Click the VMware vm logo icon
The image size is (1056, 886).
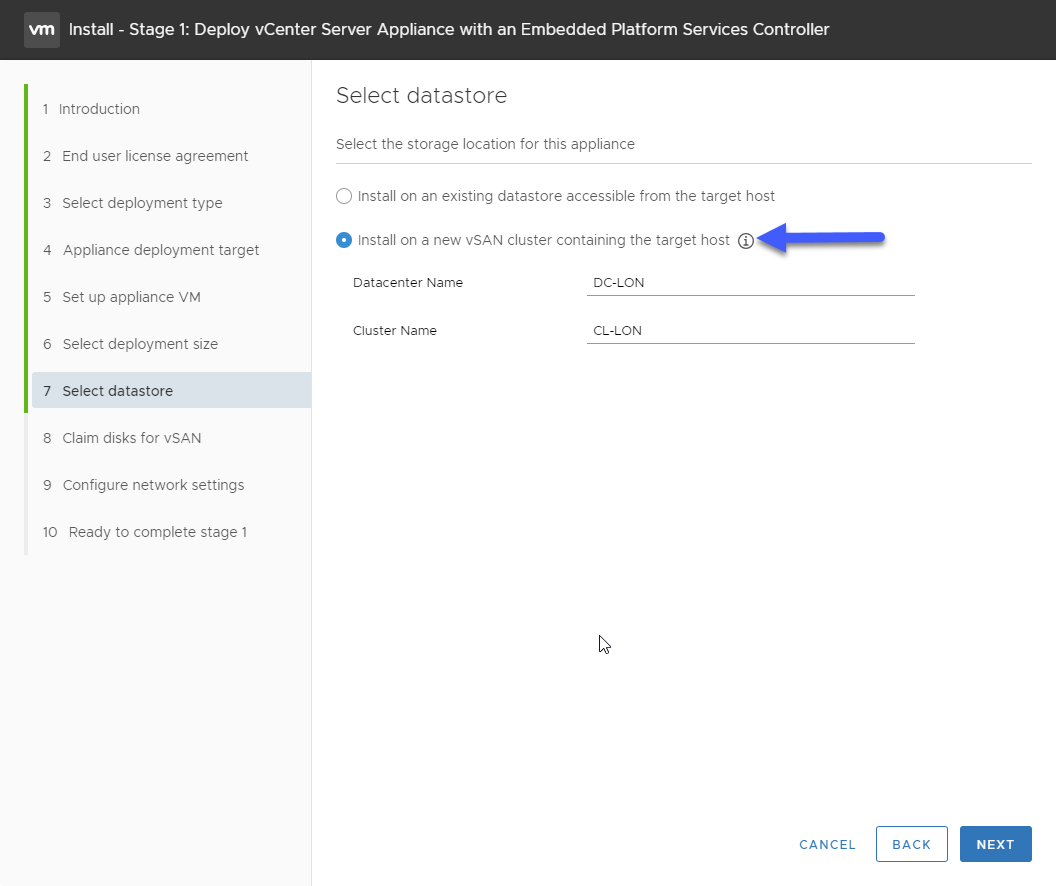tap(42, 30)
